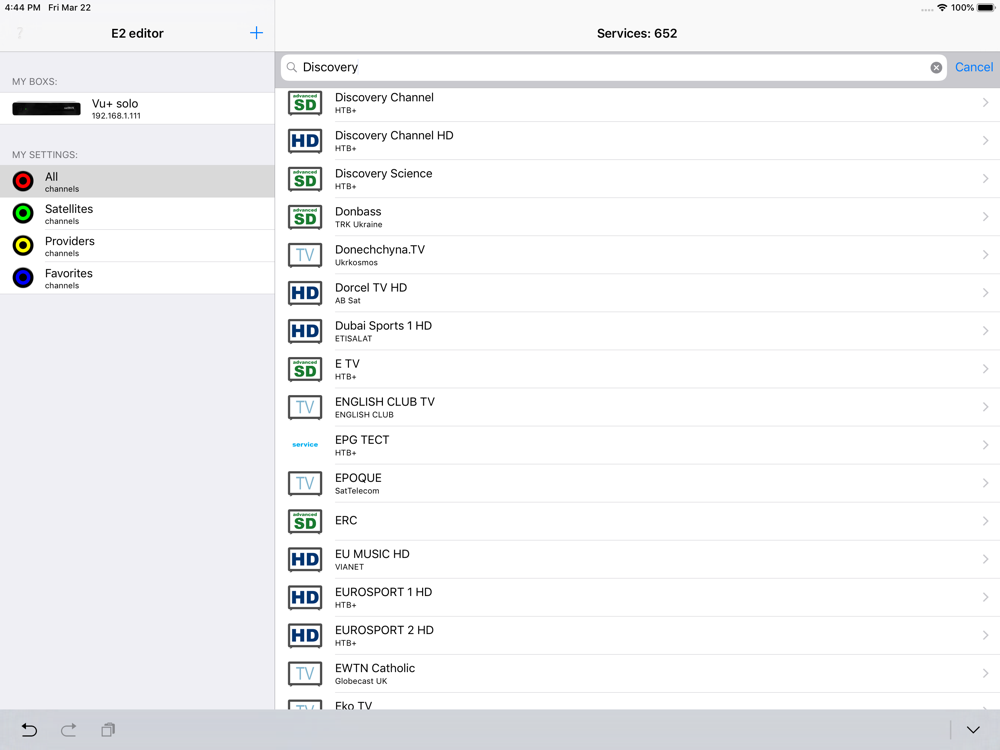The image size is (1000, 750).
Task: Click SD icon for E TV
Action: click(x=305, y=370)
